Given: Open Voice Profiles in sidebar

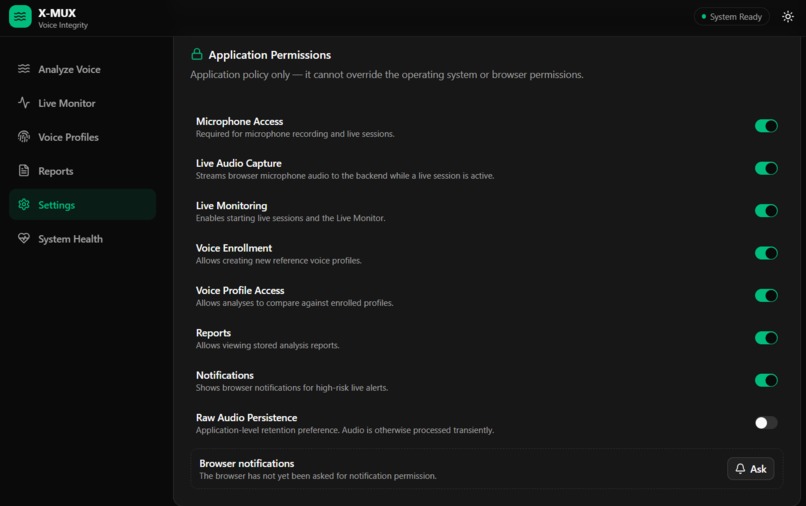Looking at the screenshot, I should click(x=82, y=137).
